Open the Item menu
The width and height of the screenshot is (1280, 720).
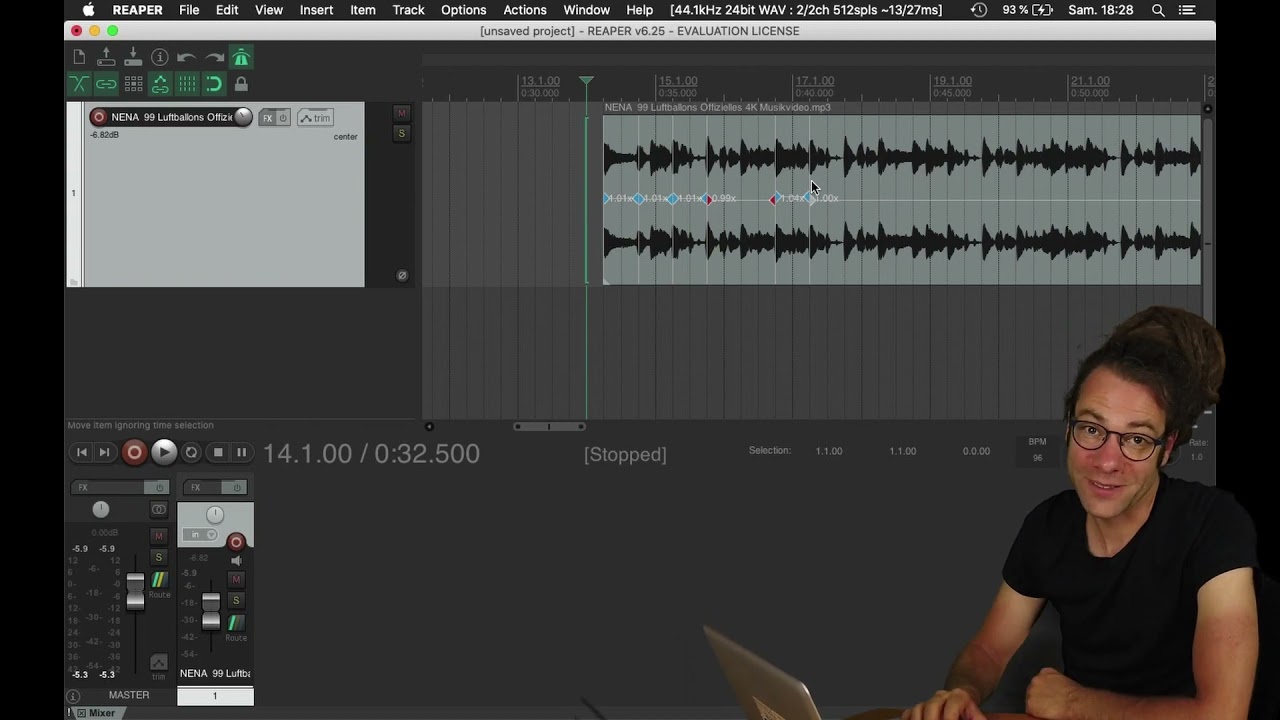[x=363, y=10]
